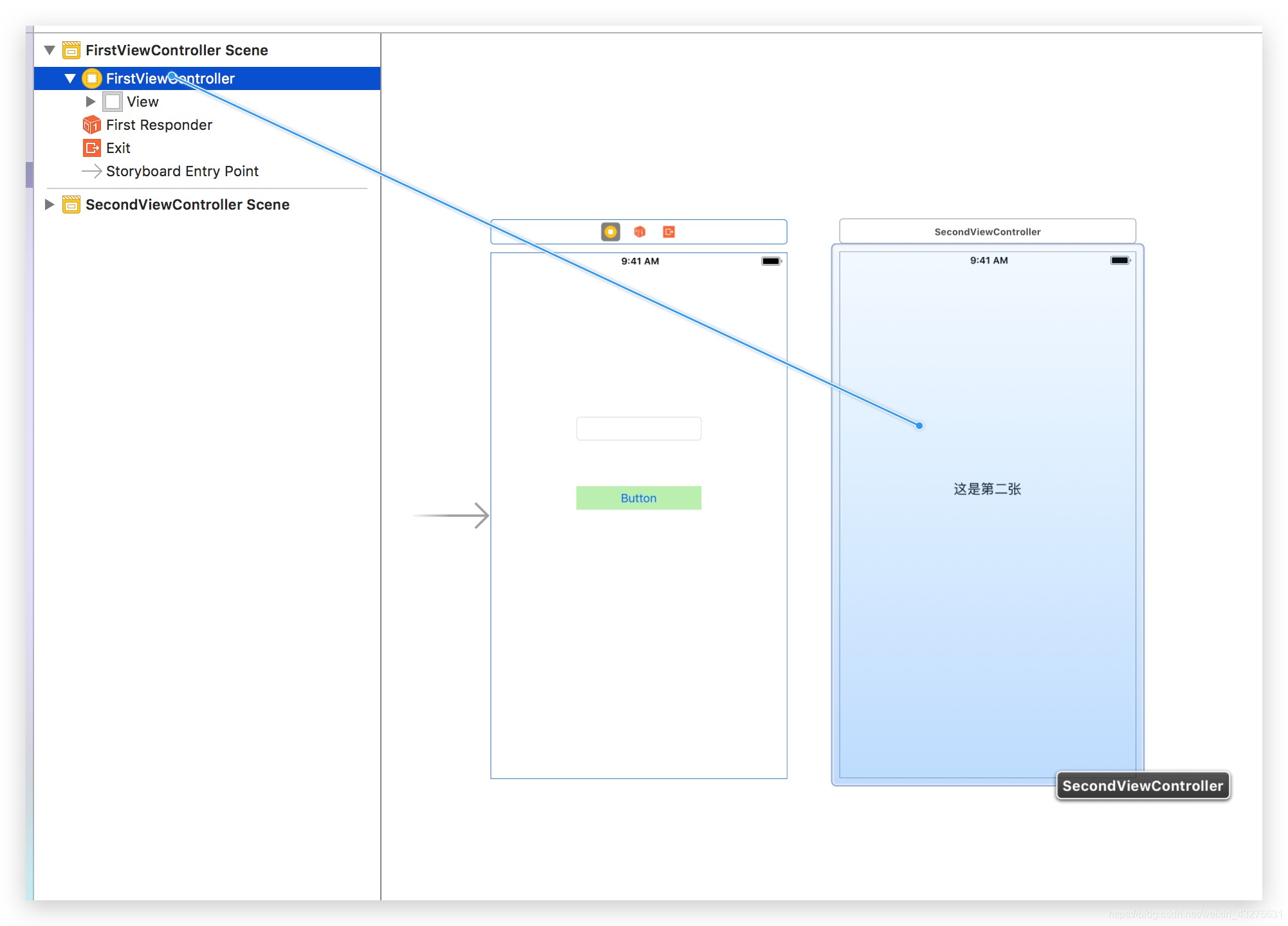Viewport: 1288px width, 926px height.
Task: Click the orange Exit icon in outline
Action: (92, 148)
